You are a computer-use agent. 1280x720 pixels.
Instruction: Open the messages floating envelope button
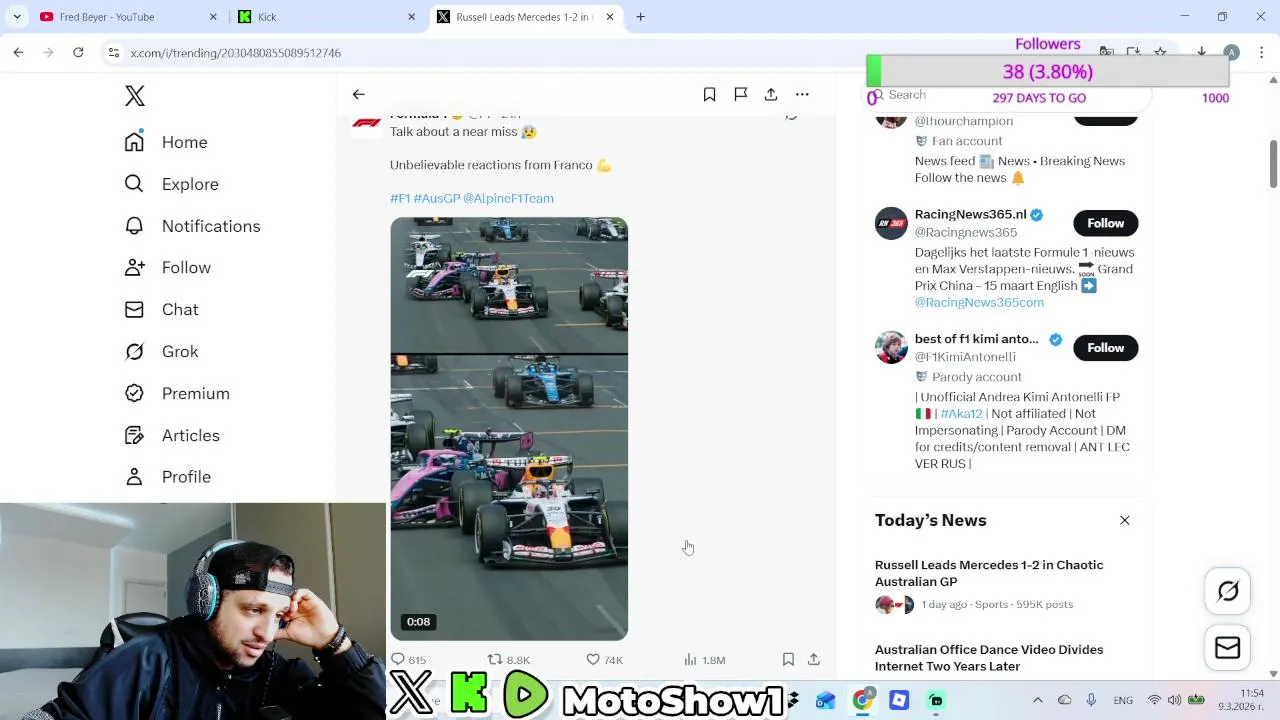[1228, 648]
